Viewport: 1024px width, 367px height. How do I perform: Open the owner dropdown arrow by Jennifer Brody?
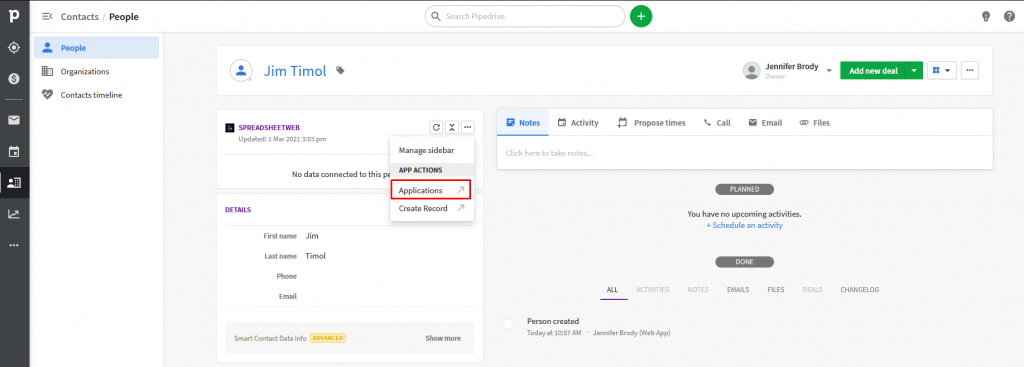coord(829,71)
